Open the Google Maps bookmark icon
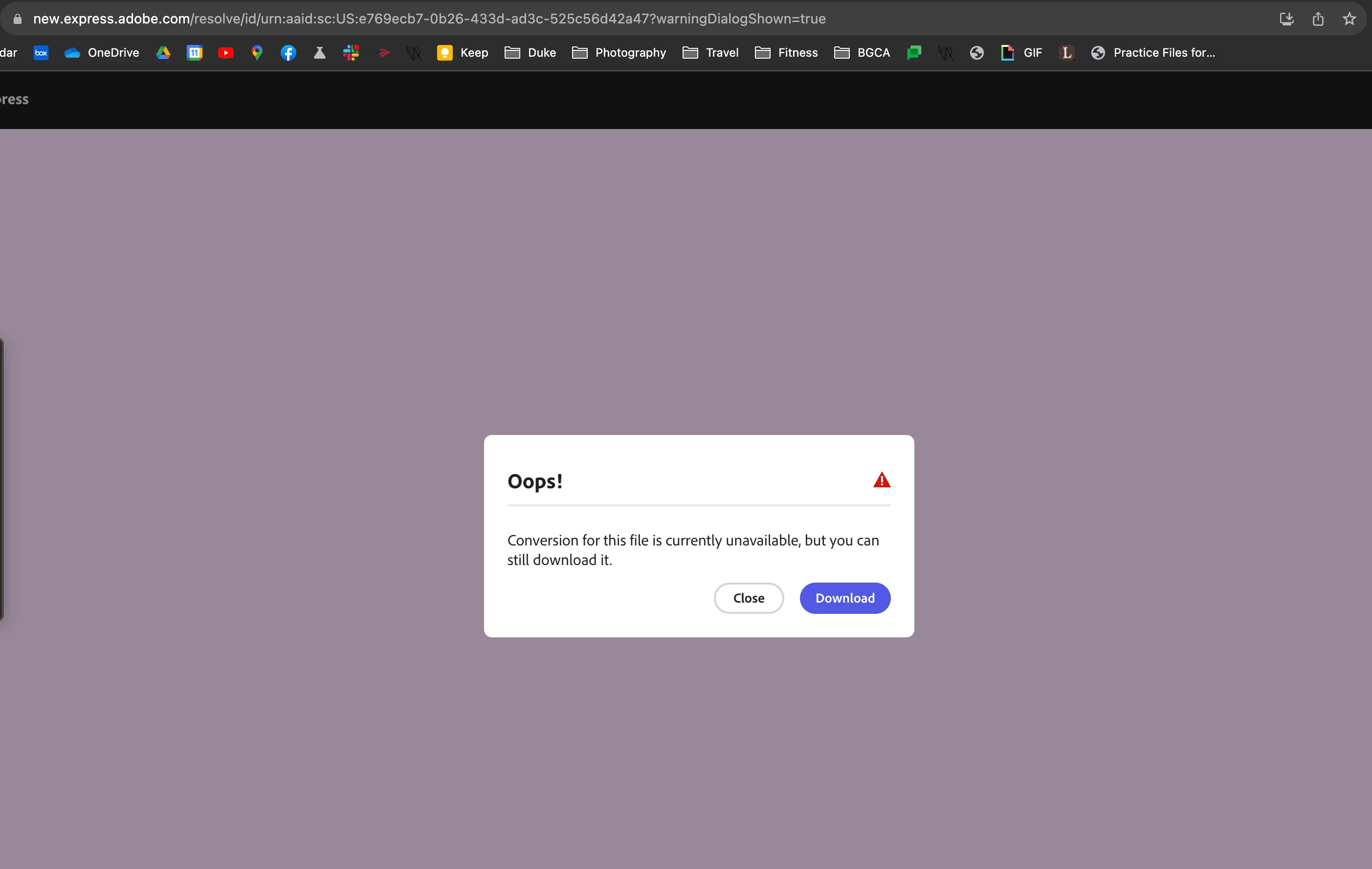 (257, 52)
